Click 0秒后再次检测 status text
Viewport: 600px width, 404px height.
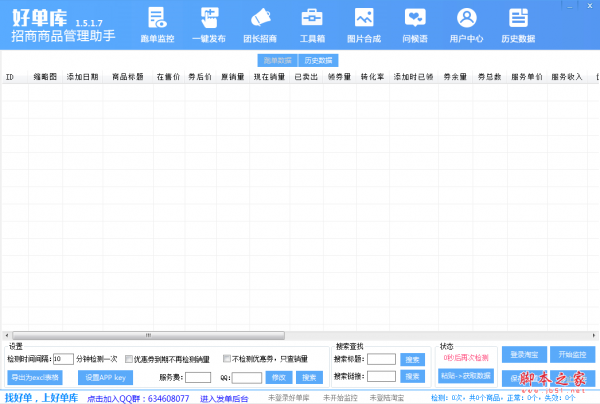pyautogui.click(x=466, y=358)
